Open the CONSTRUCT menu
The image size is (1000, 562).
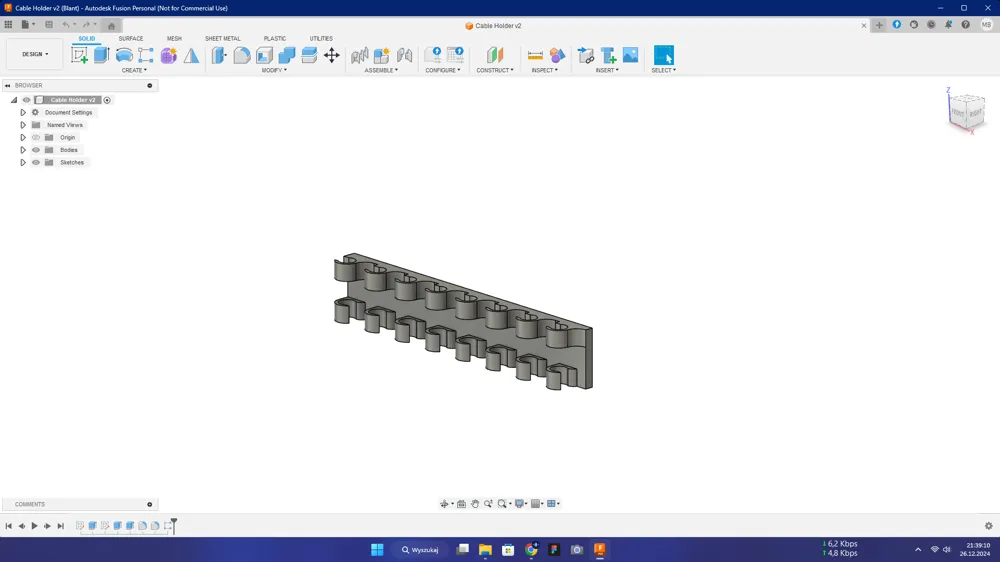tap(495, 70)
